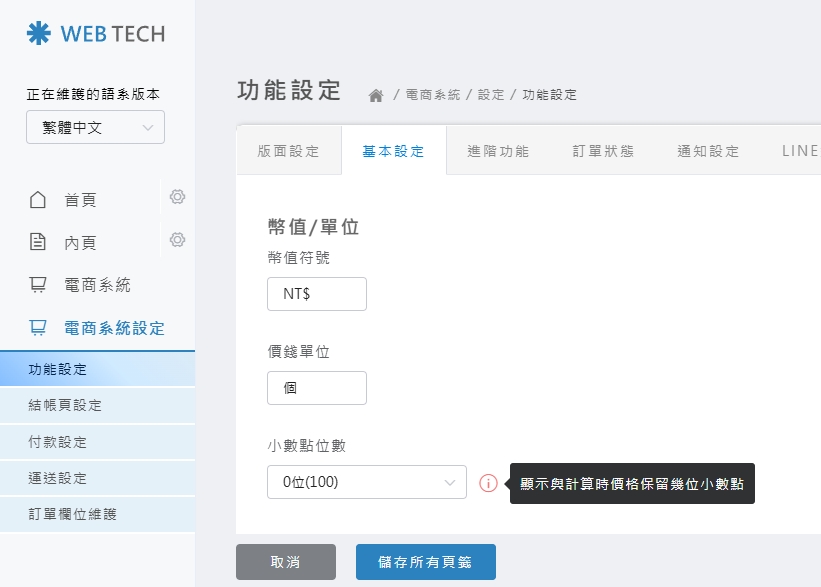Switch to the 進階功能 tab
The image size is (821, 587).
(x=498, y=152)
